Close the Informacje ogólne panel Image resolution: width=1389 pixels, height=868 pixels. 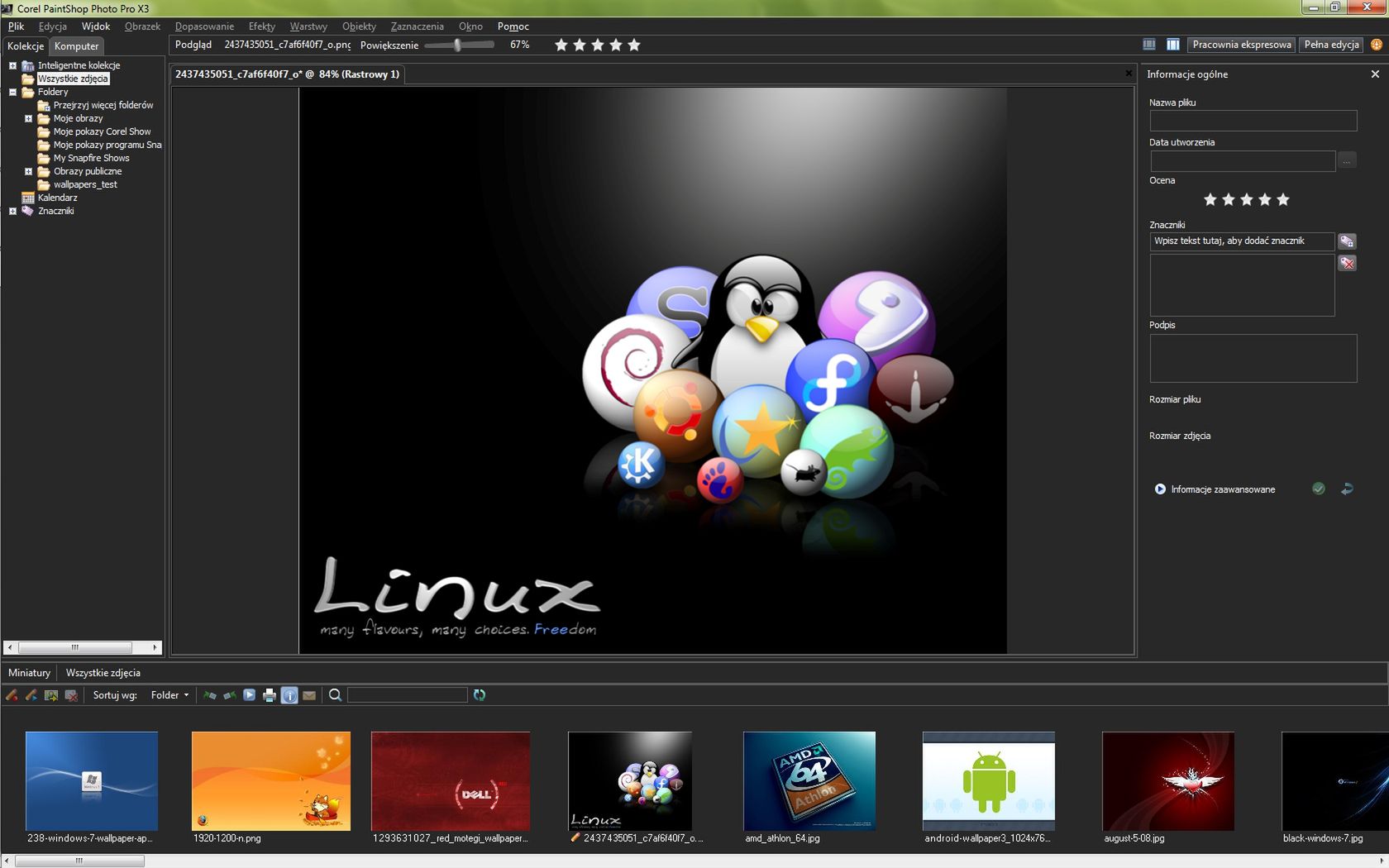coord(1375,74)
